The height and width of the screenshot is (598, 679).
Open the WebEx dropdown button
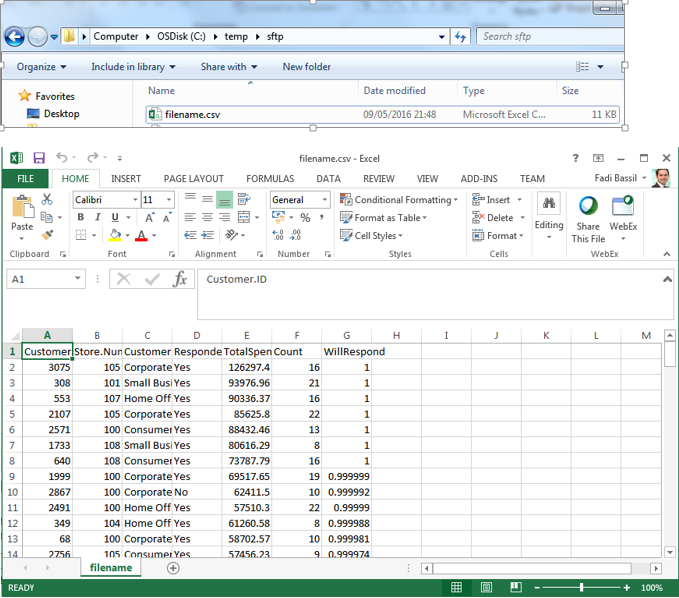click(x=623, y=219)
